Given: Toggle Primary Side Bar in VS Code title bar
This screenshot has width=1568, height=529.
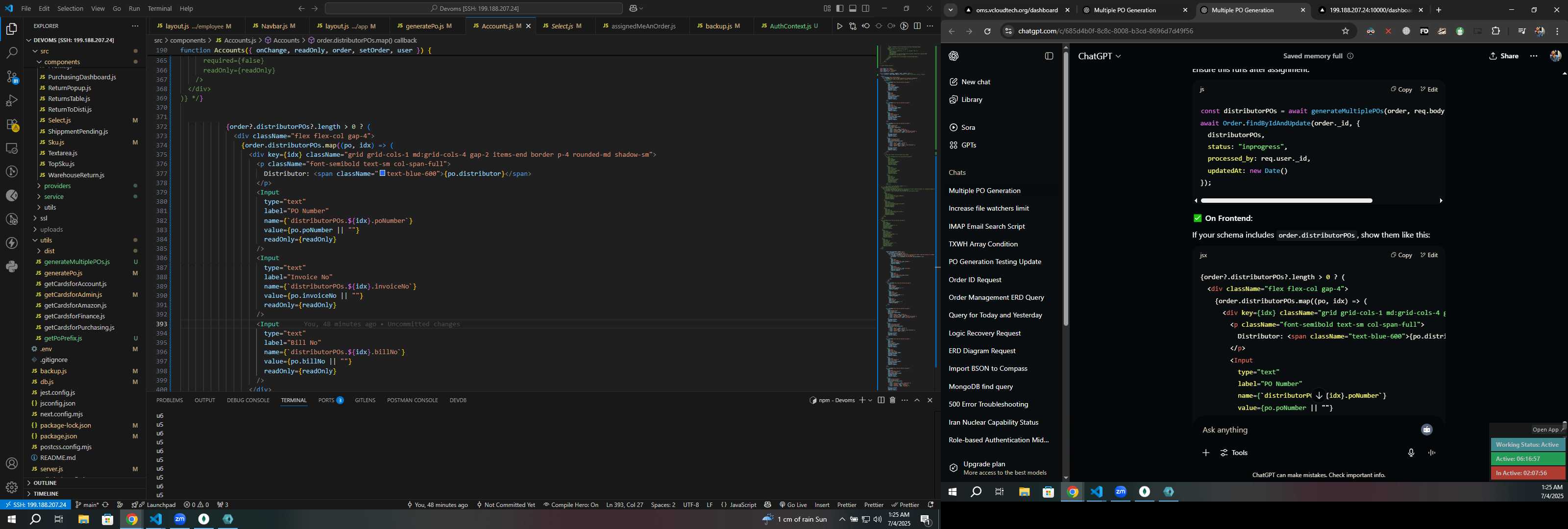Looking at the screenshot, I should [840, 8].
